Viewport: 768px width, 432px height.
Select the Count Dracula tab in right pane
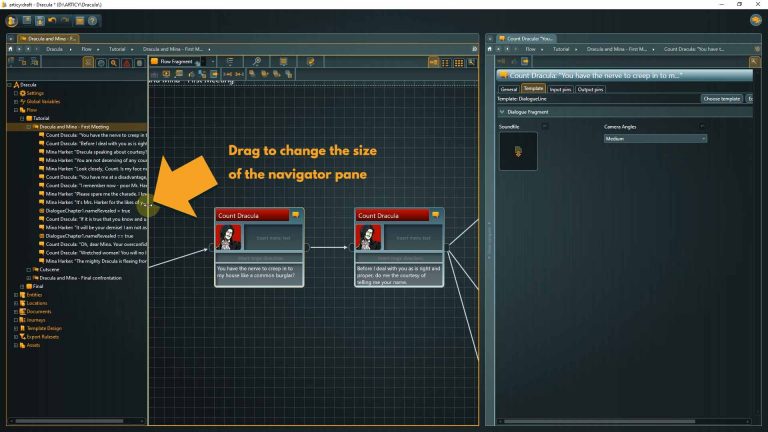pyautogui.click(x=526, y=38)
